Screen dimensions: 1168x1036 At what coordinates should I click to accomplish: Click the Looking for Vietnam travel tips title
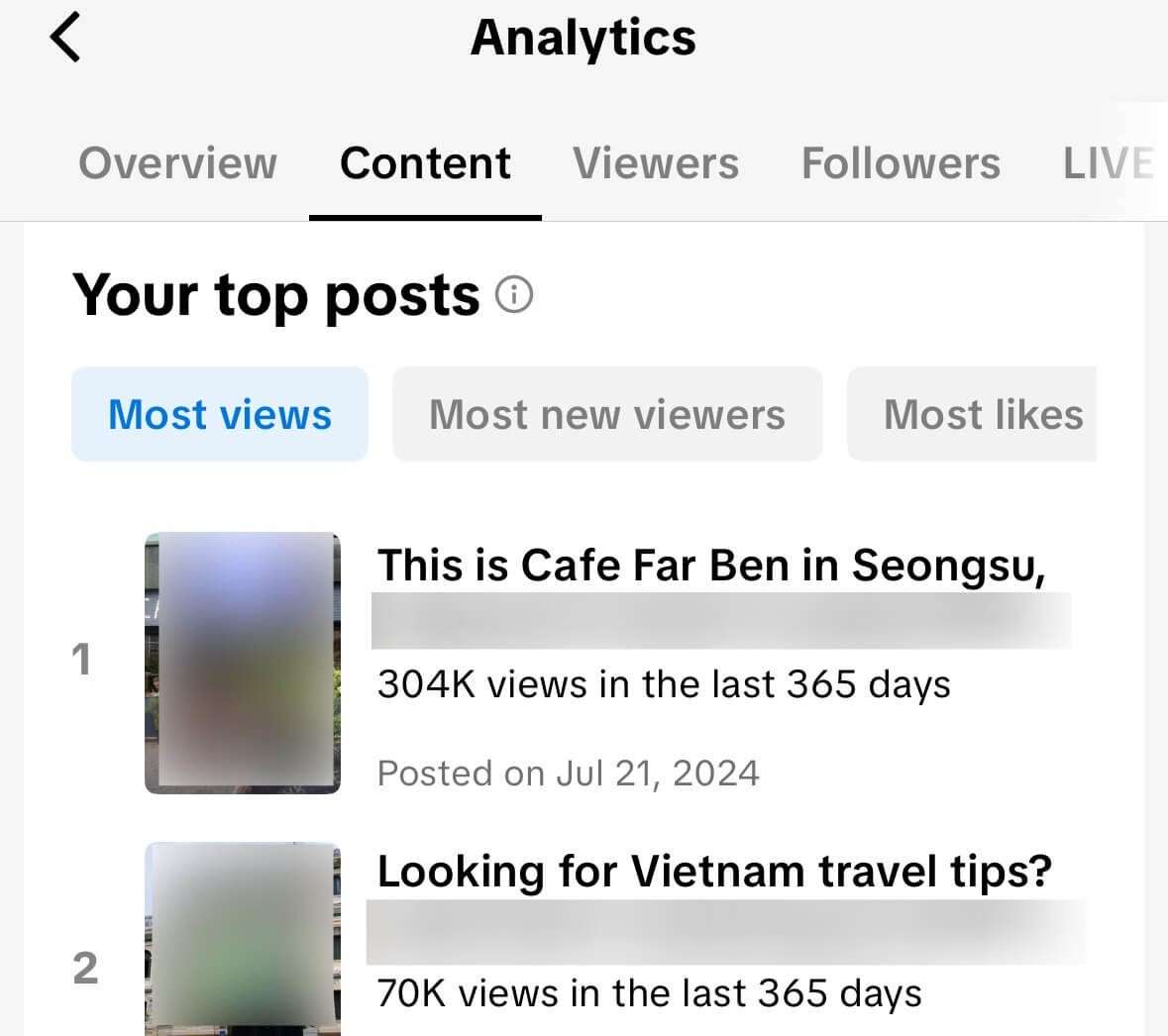(714, 872)
